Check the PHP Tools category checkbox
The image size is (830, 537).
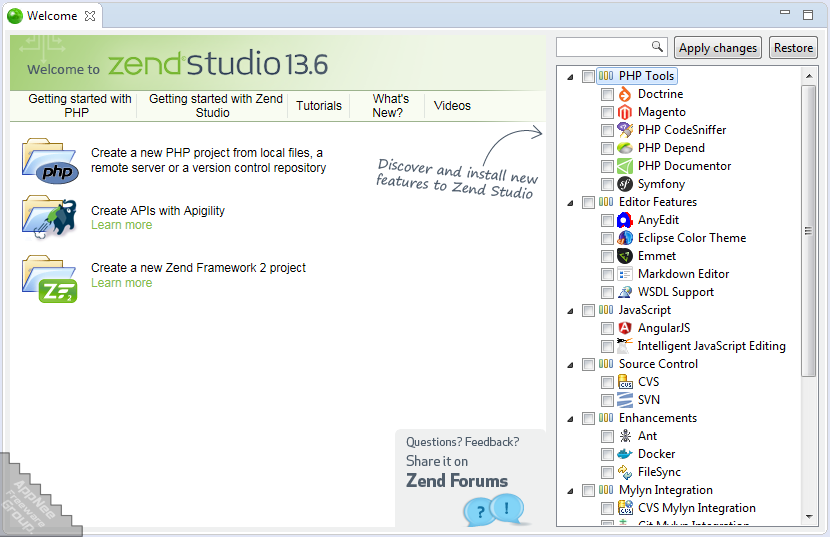pyautogui.click(x=588, y=77)
